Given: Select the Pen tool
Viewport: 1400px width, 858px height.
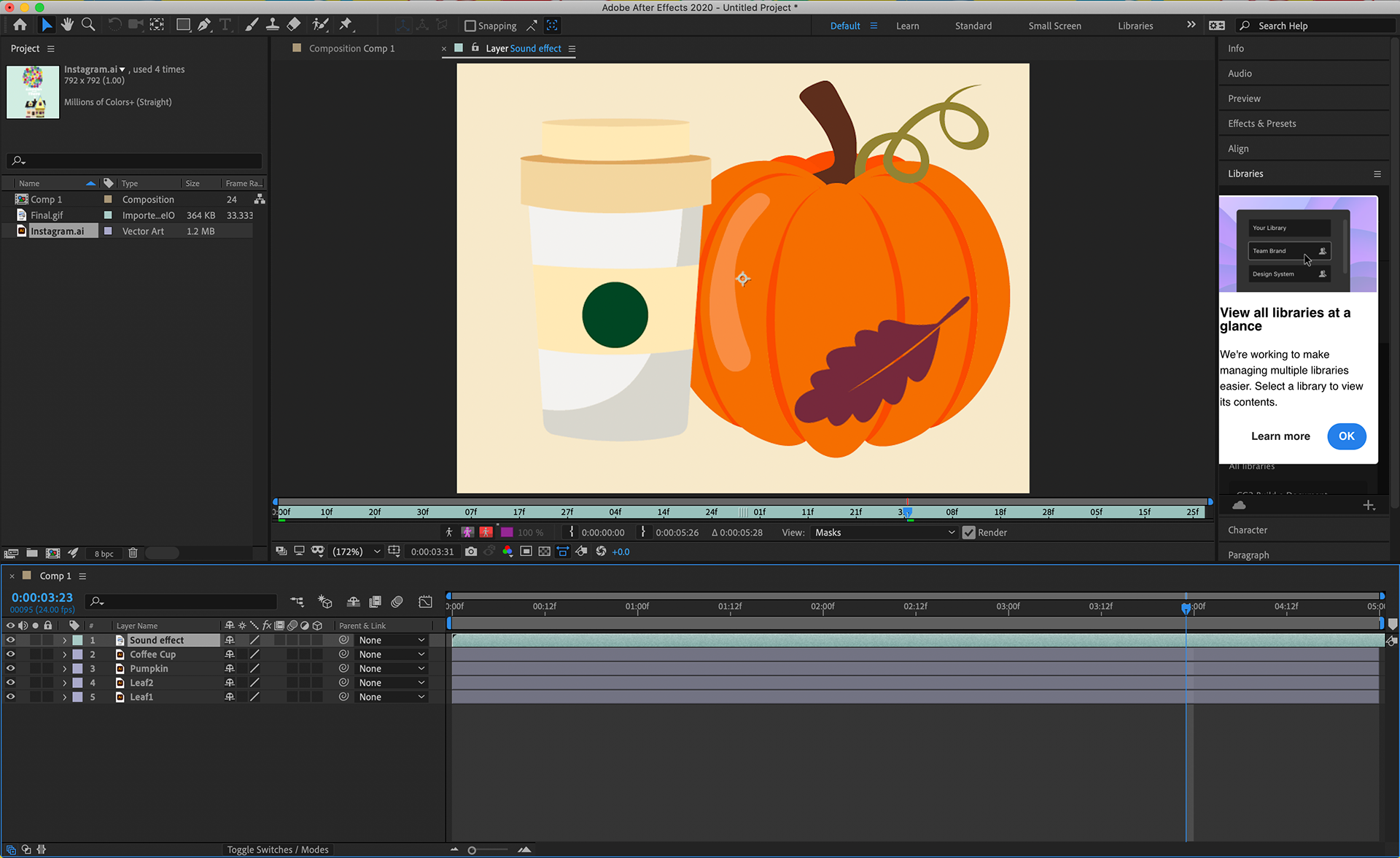Looking at the screenshot, I should pyautogui.click(x=204, y=25).
